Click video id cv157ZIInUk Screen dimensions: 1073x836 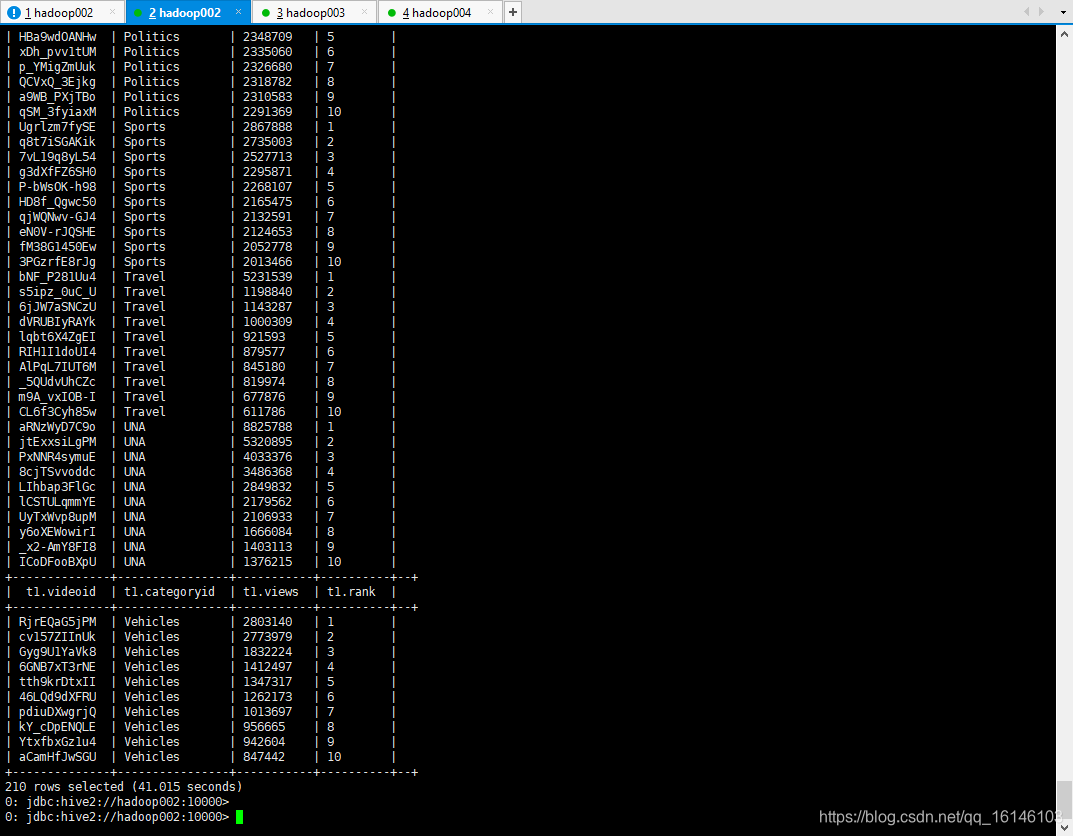tap(57, 637)
